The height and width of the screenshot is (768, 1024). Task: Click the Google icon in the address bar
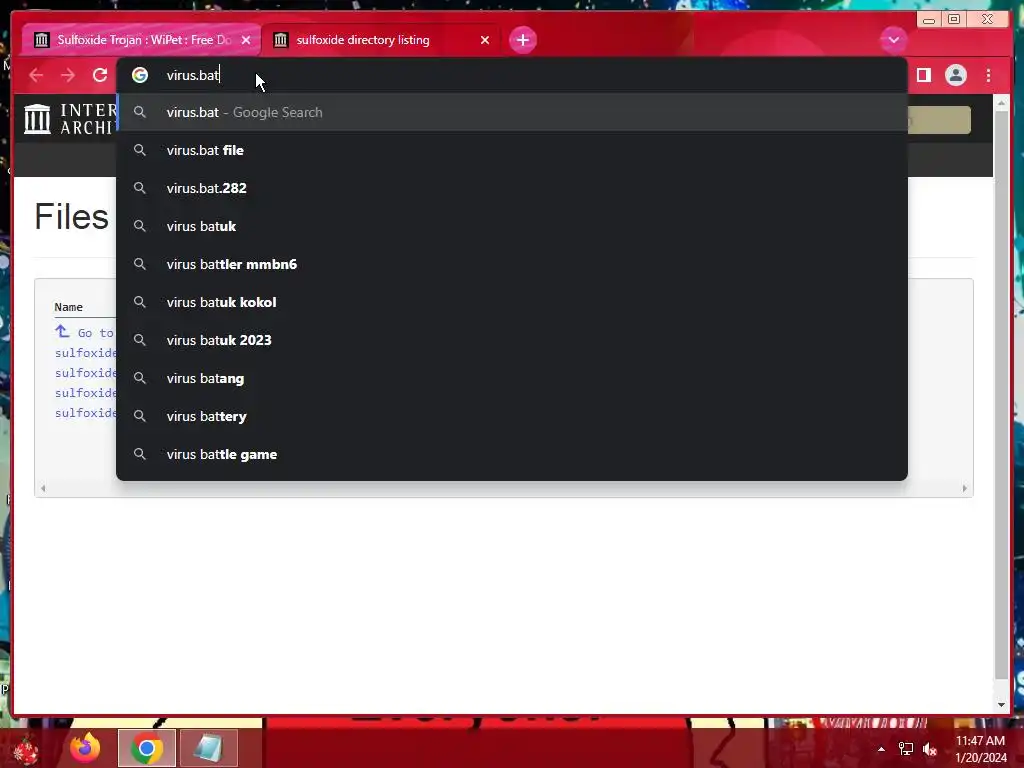[140, 75]
